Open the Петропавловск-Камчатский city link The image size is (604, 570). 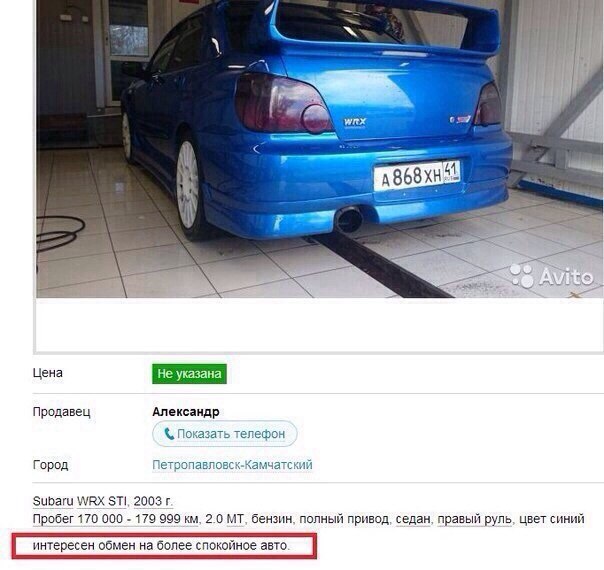232,465
